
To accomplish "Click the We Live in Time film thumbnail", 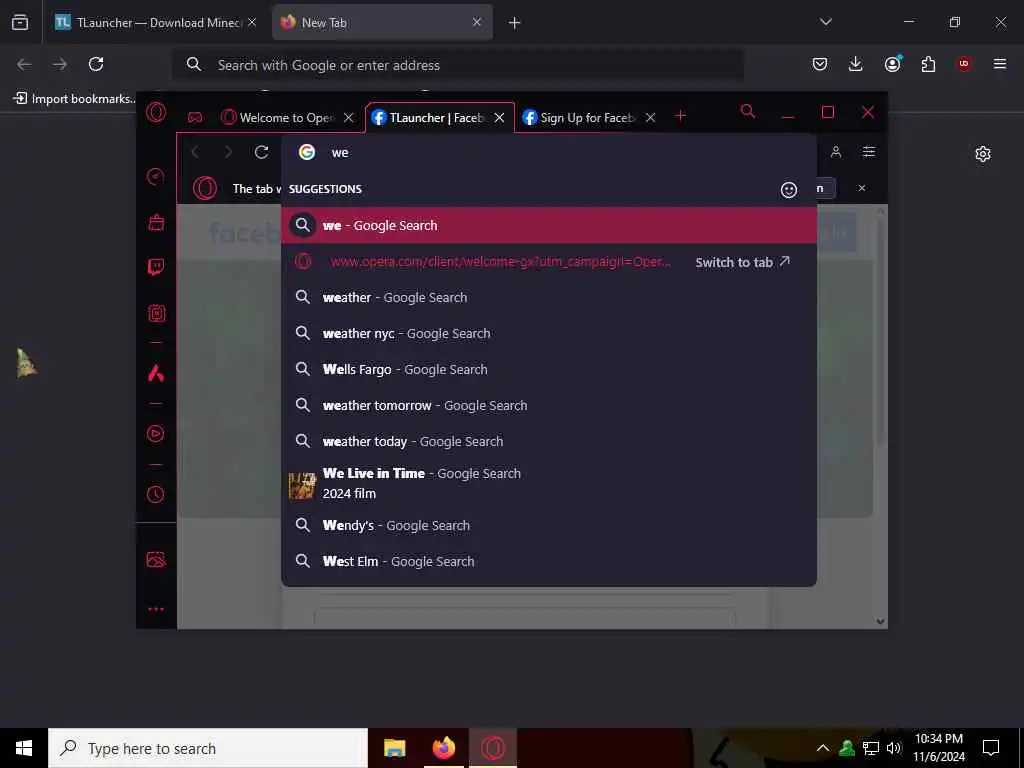I will coord(302,486).
